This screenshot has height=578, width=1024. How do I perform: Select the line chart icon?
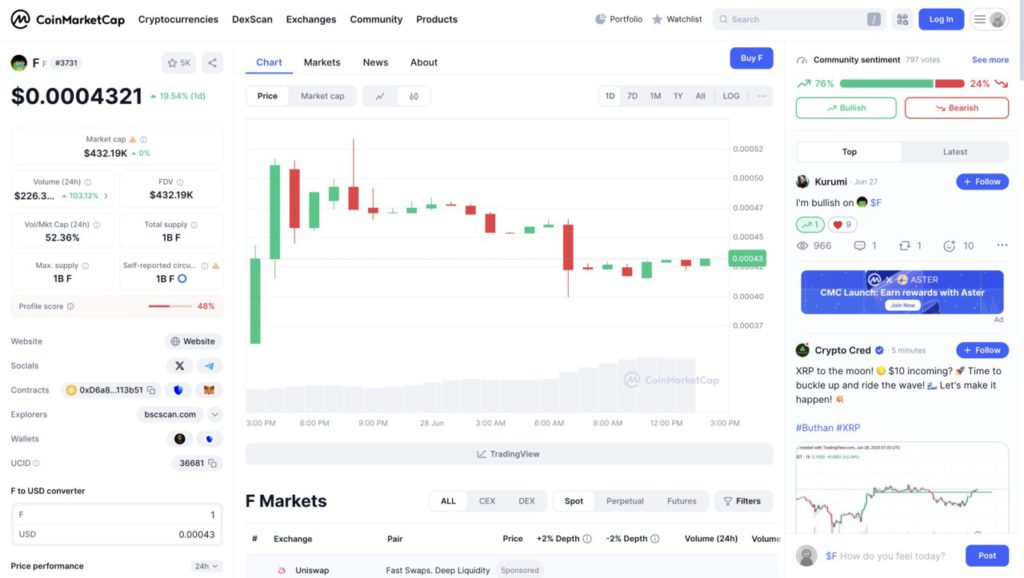coord(380,96)
